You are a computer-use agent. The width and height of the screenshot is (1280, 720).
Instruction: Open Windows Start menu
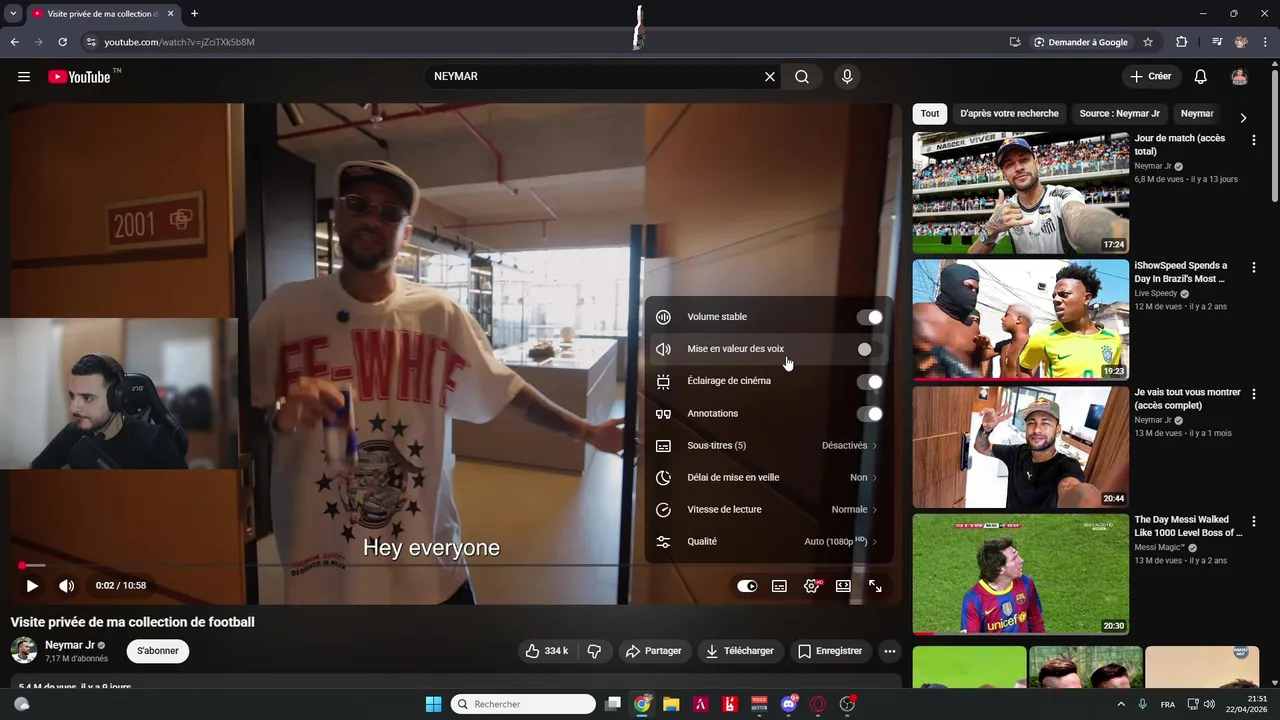click(x=433, y=704)
